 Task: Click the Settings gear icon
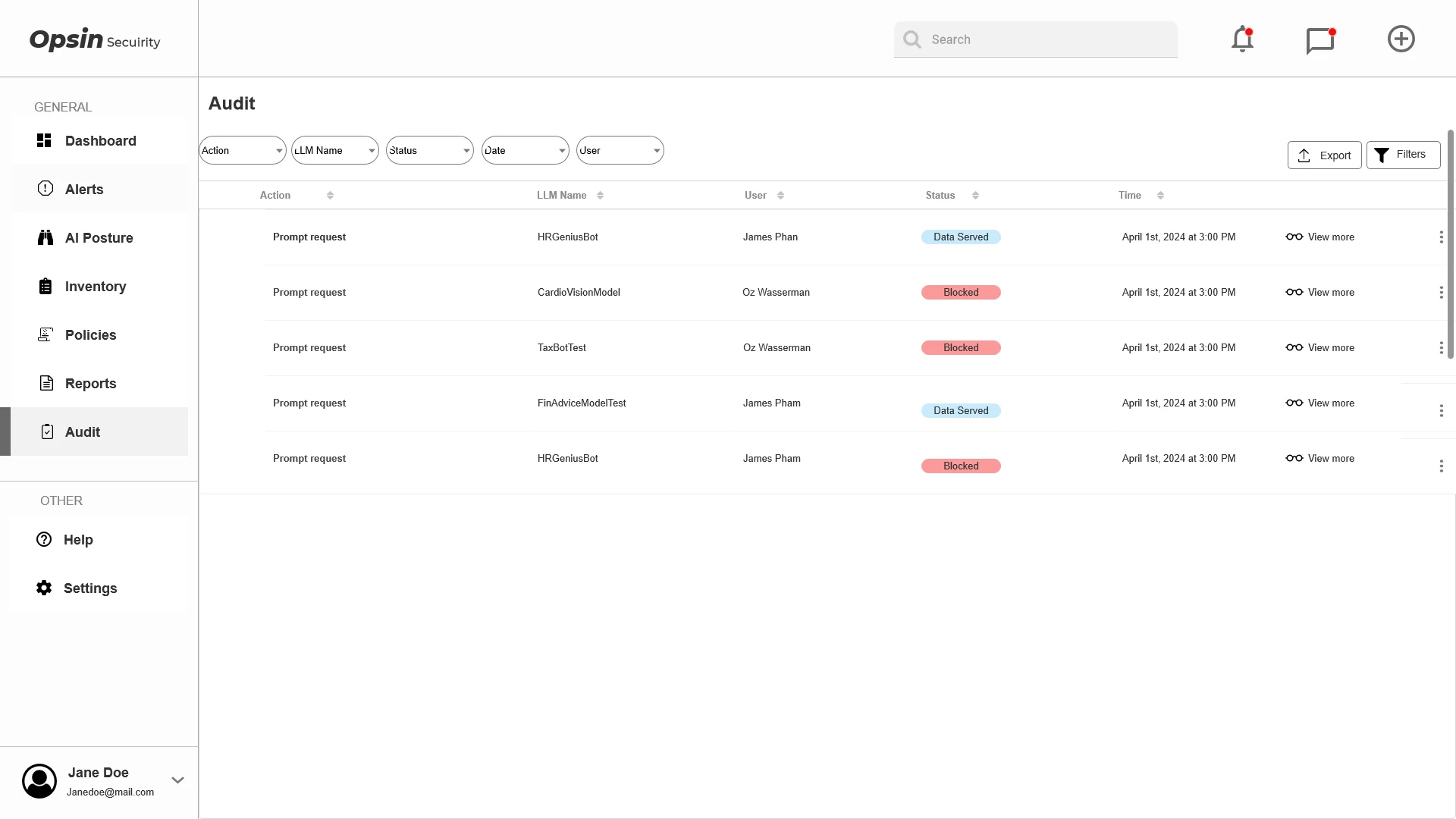click(44, 588)
